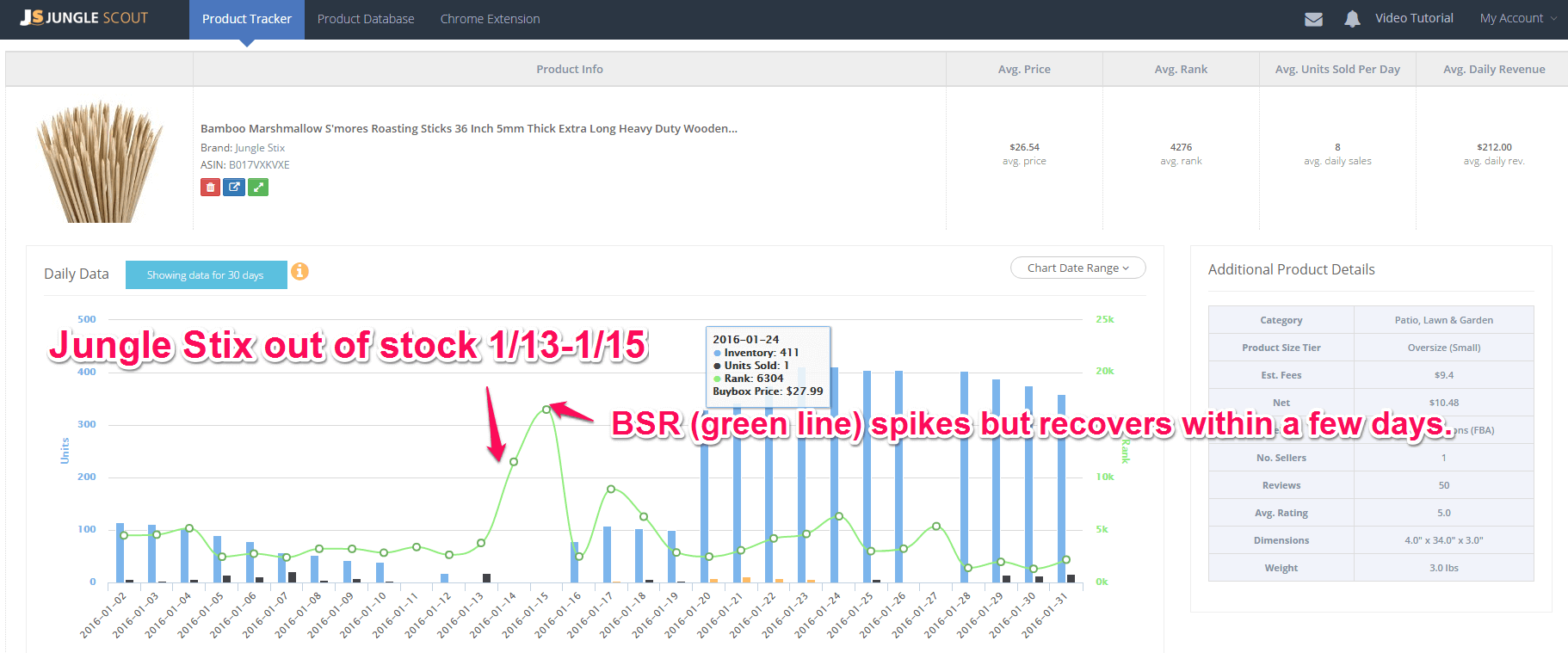
Task: Click the Product Info column header
Action: pyautogui.click(x=570, y=69)
